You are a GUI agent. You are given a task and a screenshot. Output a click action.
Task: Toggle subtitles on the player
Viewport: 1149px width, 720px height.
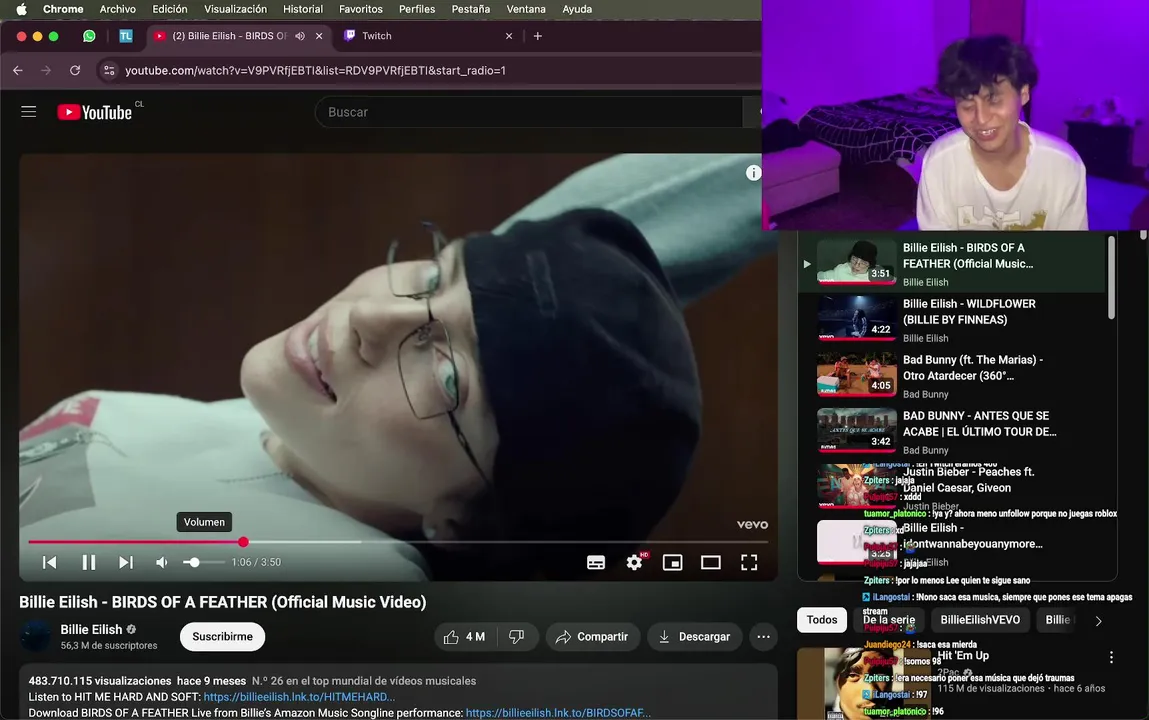pos(596,562)
